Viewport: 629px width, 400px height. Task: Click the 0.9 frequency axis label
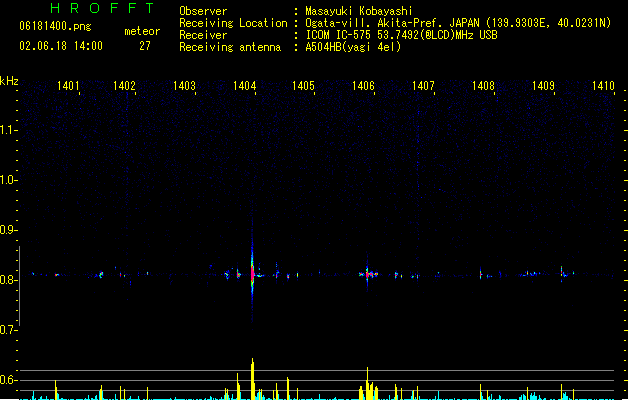[x=7, y=230]
